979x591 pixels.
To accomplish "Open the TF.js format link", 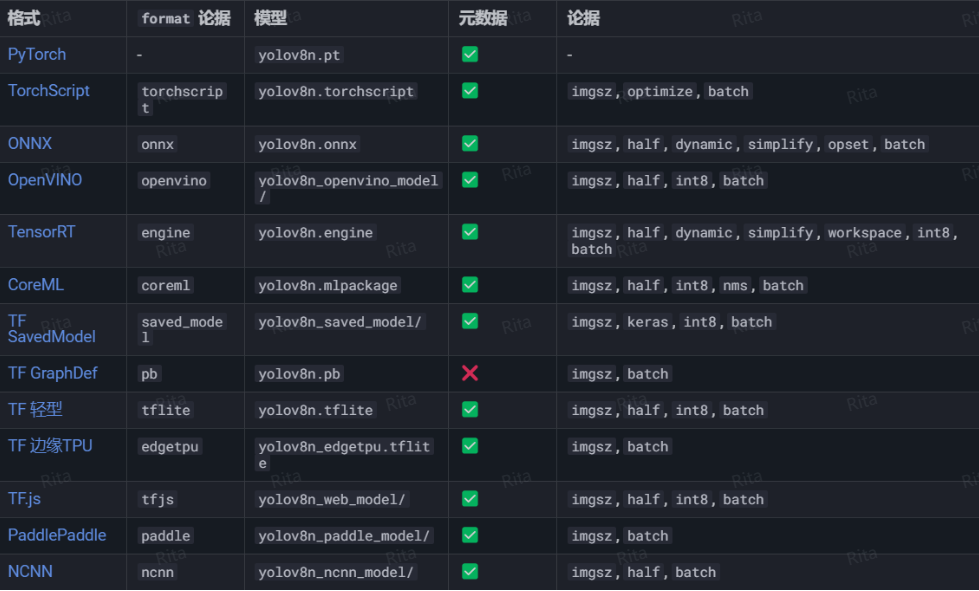I will (x=24, y=499).
